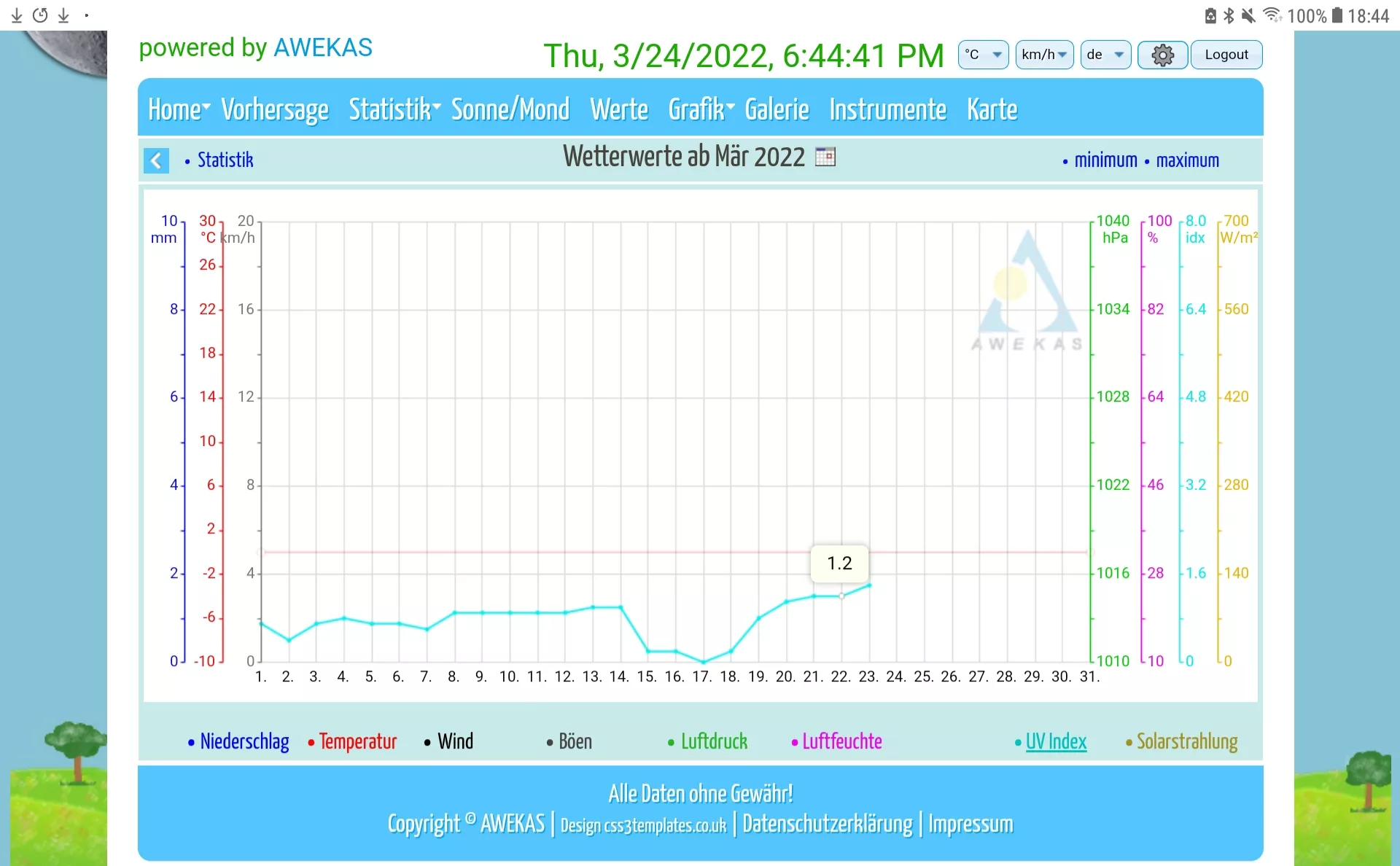Open the calendar icon next to title
This screenshot has width=1400, height=866.
825,157
